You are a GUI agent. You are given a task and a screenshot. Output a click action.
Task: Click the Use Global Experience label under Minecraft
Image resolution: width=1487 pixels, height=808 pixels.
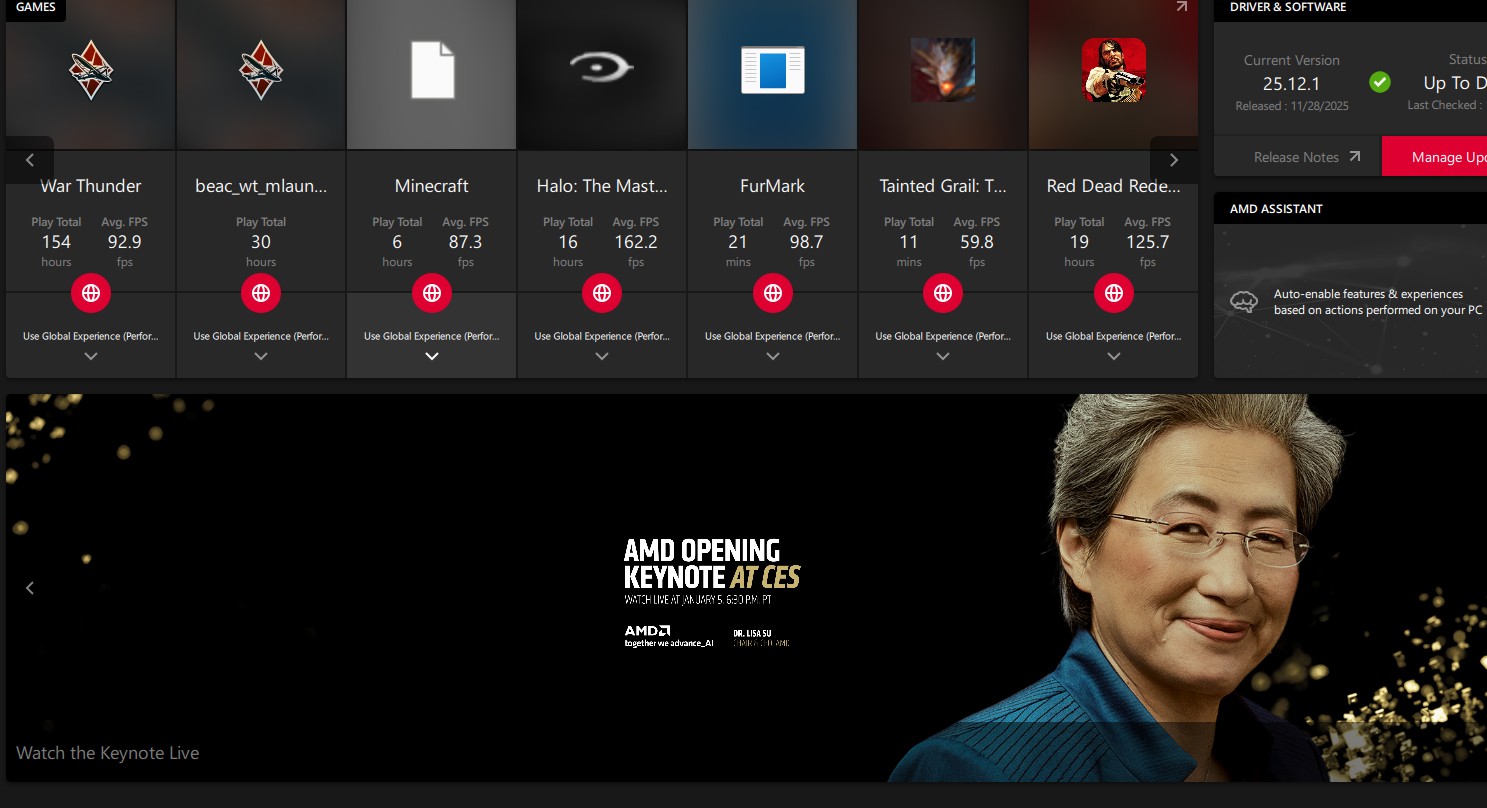[432, 336]
